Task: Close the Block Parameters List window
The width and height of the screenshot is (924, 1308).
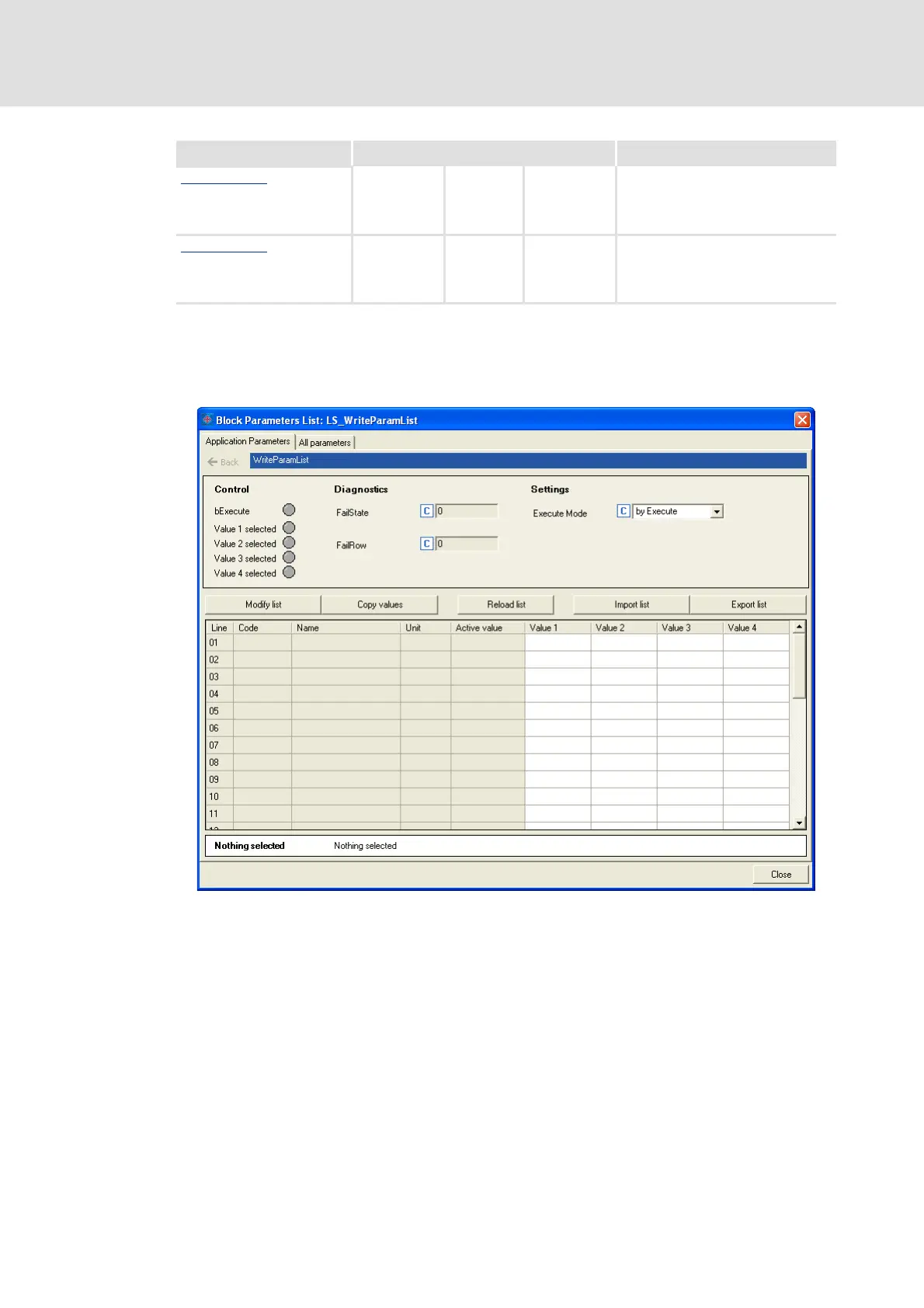Action: (802, 419)
